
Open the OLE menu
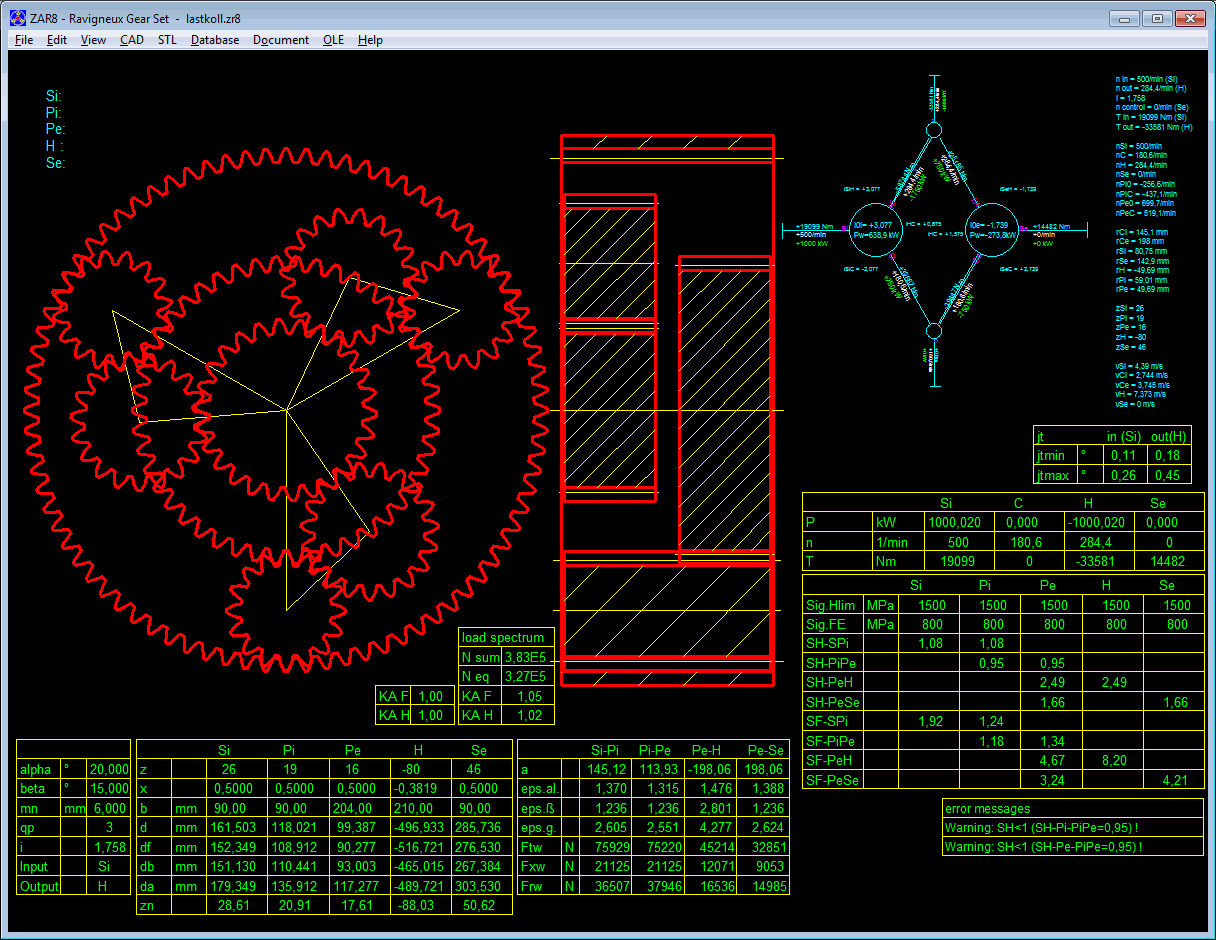(333, 40)
